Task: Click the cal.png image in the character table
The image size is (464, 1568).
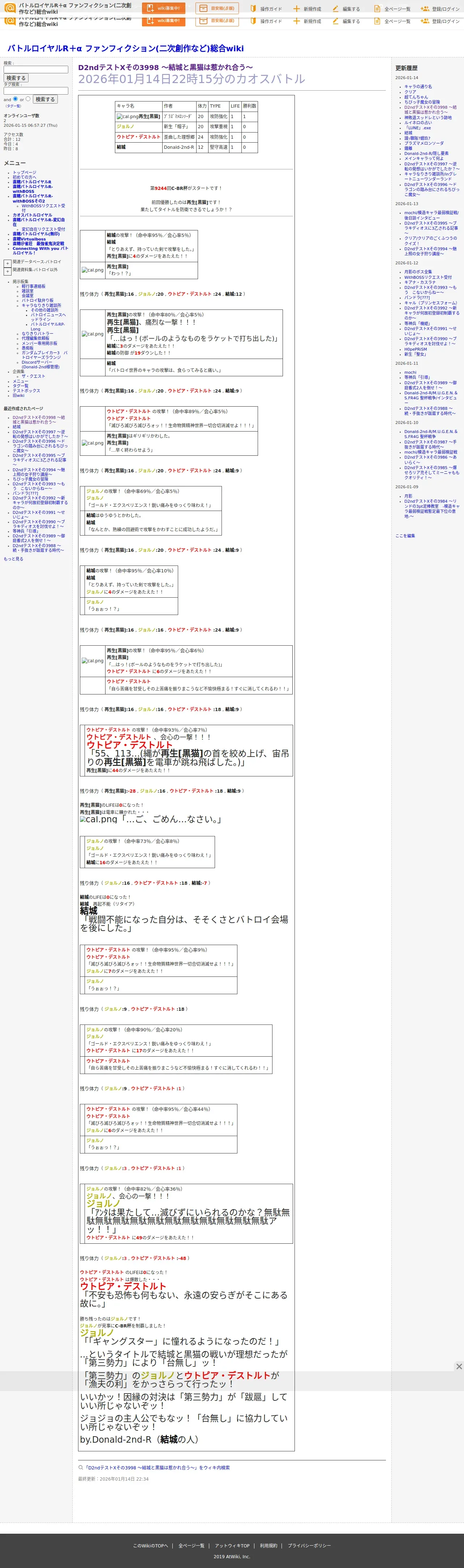Action: [x=127, y=116]
